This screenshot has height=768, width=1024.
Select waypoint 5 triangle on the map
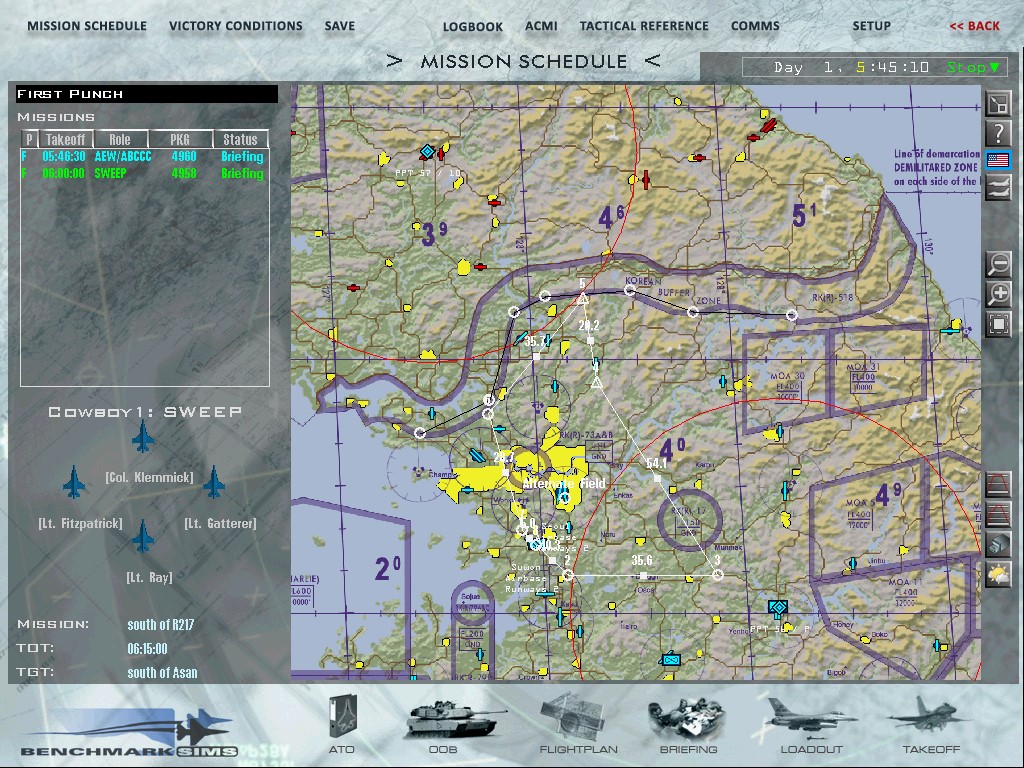[x=583, y=299]
